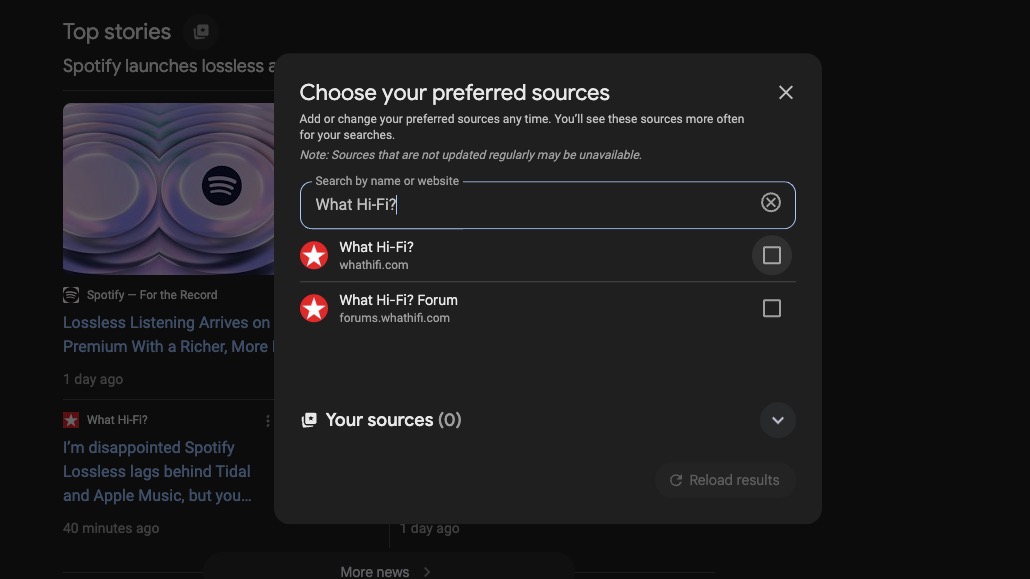The image size is (1030, 579).
Task: Click the What Hi-Fi? Forum star logo
Action: [x=314, y=308]
